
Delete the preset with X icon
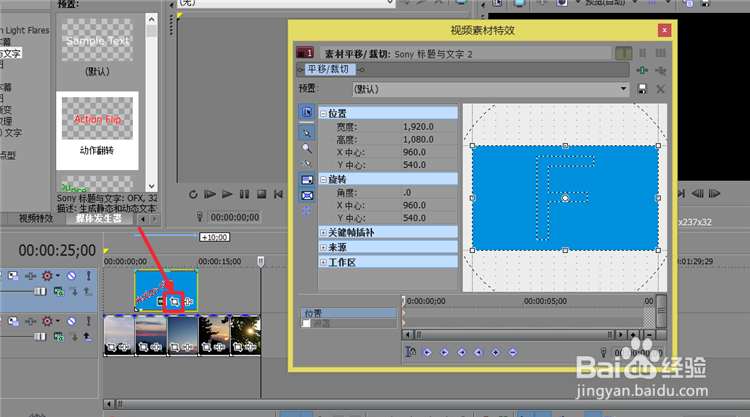(x=661, y=89)
